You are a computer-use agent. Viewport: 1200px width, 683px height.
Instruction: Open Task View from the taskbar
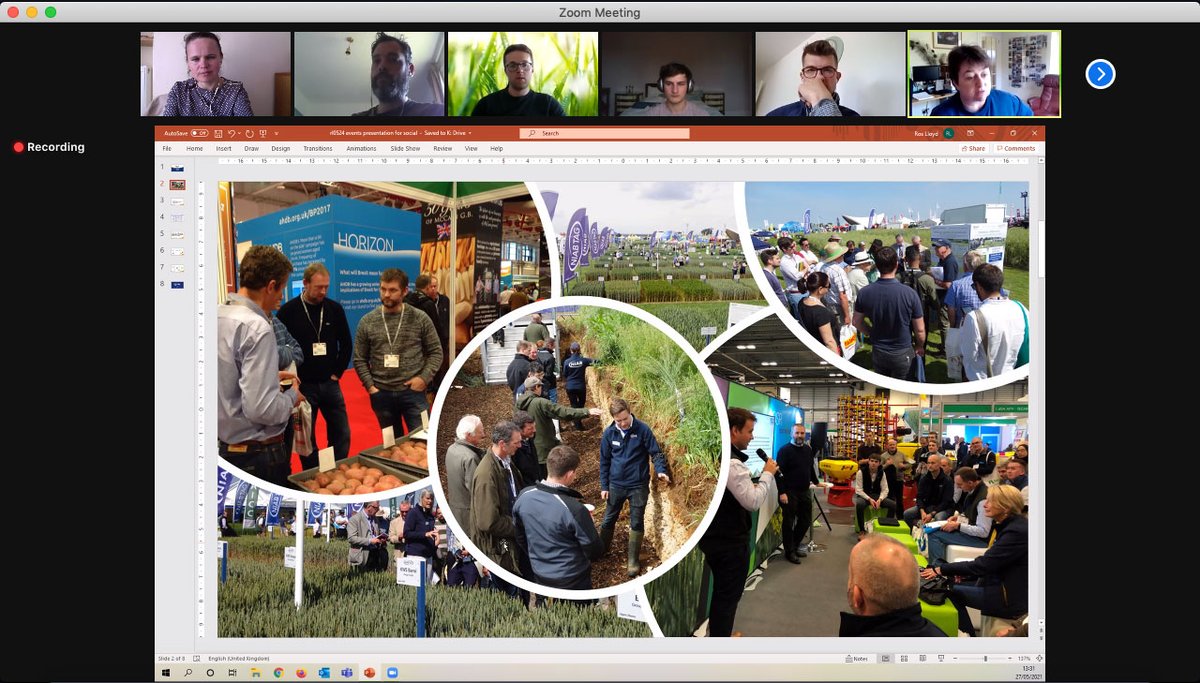click(233, 673)
